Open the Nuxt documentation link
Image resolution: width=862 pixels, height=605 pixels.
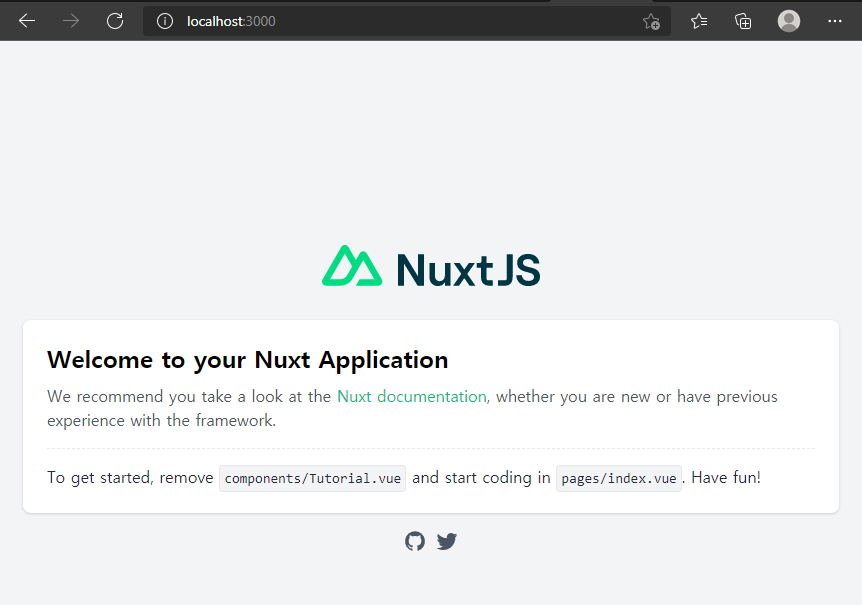click(x=412, y=396)
